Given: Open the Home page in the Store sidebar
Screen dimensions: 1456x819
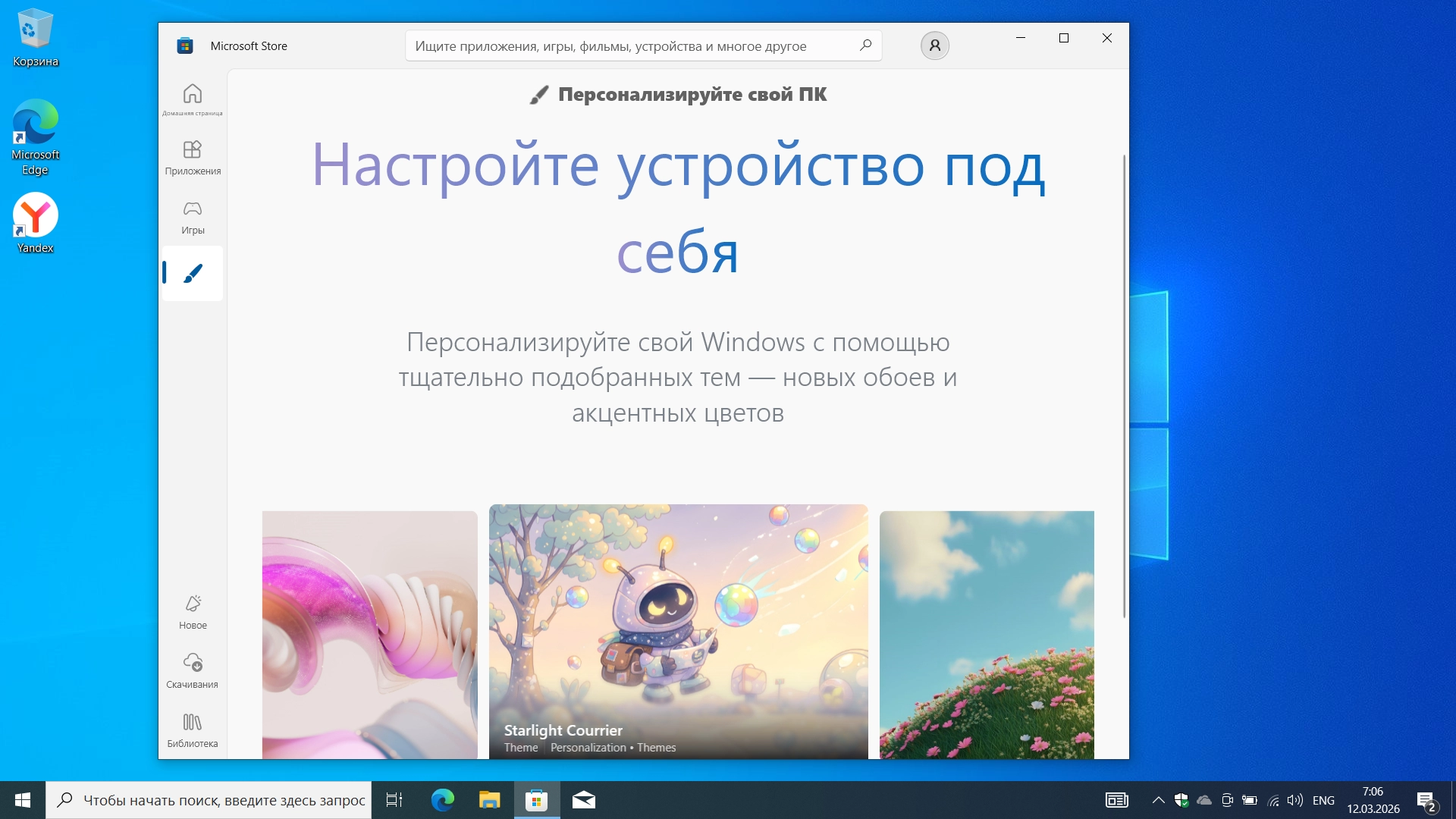Looking at the screenshot, I should pos(193,99).
